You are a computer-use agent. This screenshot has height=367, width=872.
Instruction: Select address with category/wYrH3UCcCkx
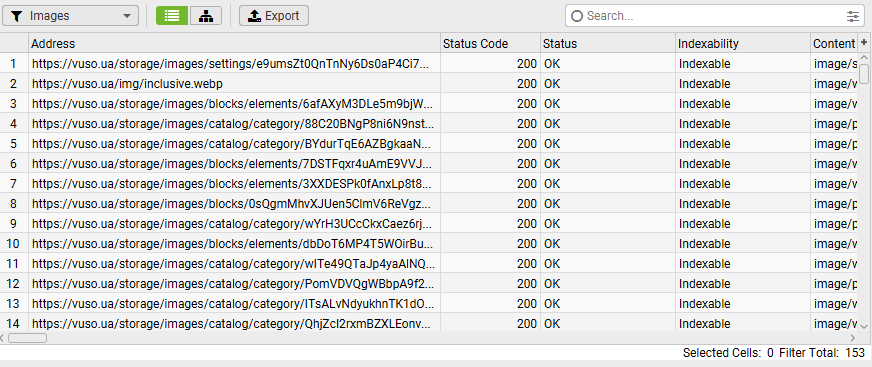coord(234,224)
